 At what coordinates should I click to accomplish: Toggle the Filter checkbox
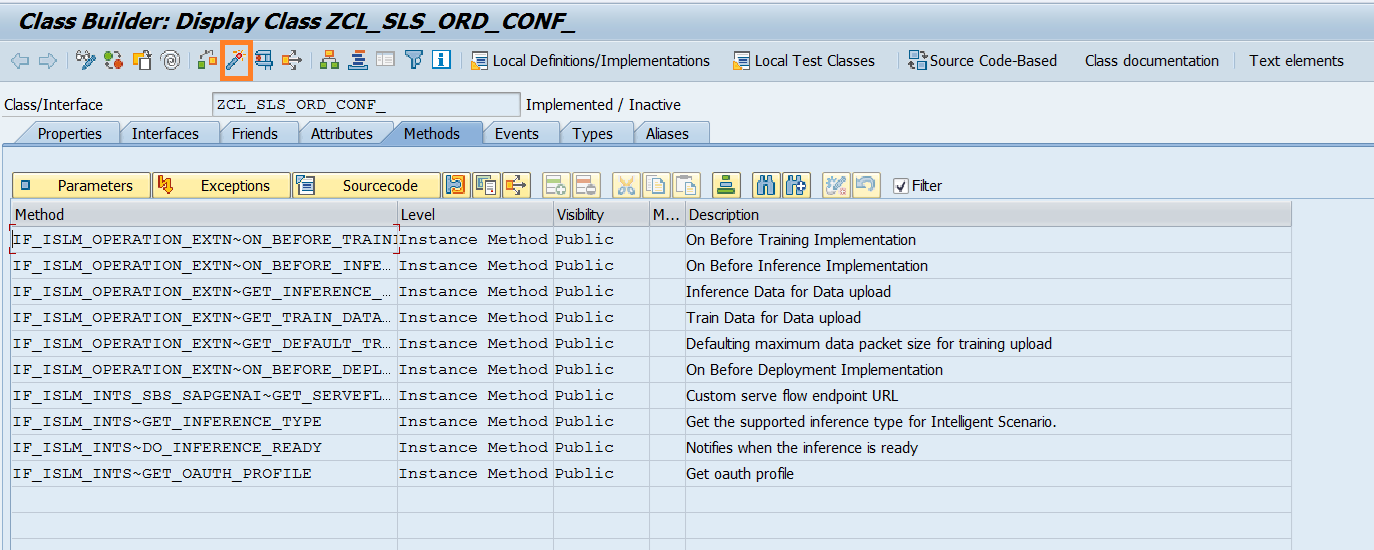point(901,186)
